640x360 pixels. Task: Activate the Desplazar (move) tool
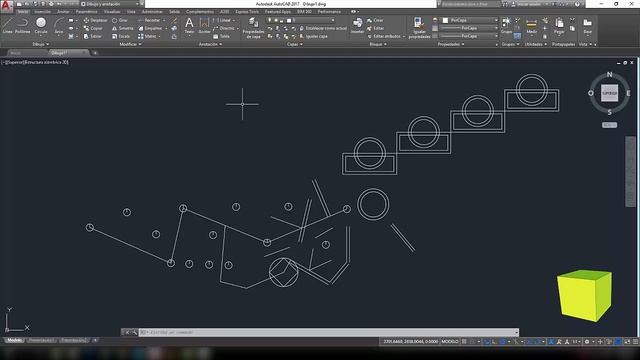coord(96,20)
